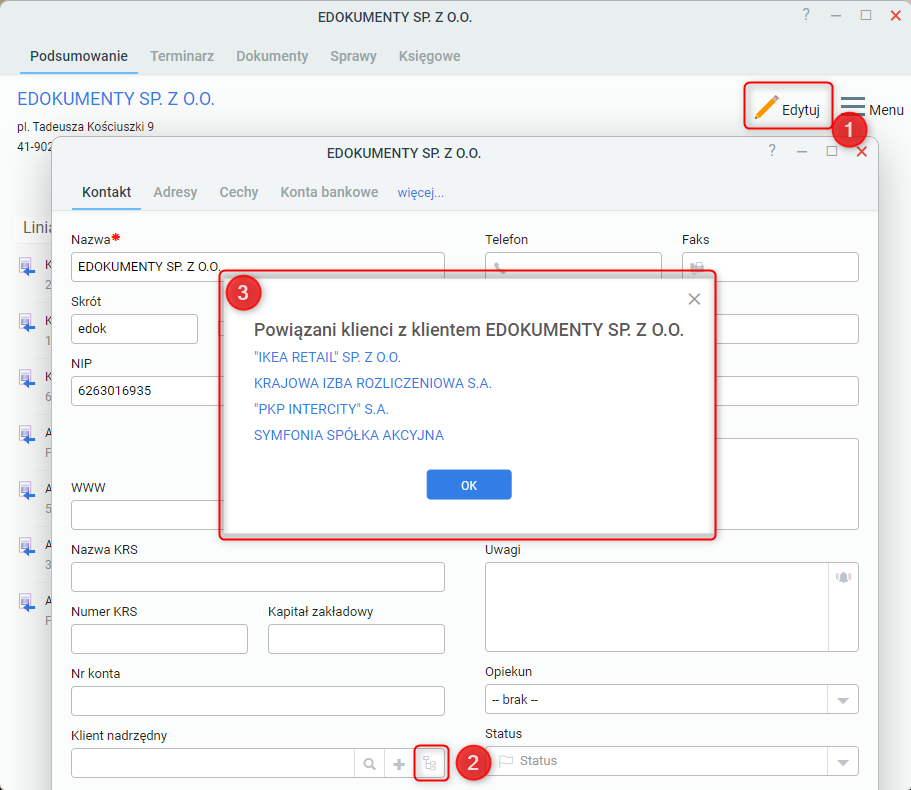This screenshot has height=790, width=911.
Task: Click the więcej... link for more tabs
Action: point(421,193)
